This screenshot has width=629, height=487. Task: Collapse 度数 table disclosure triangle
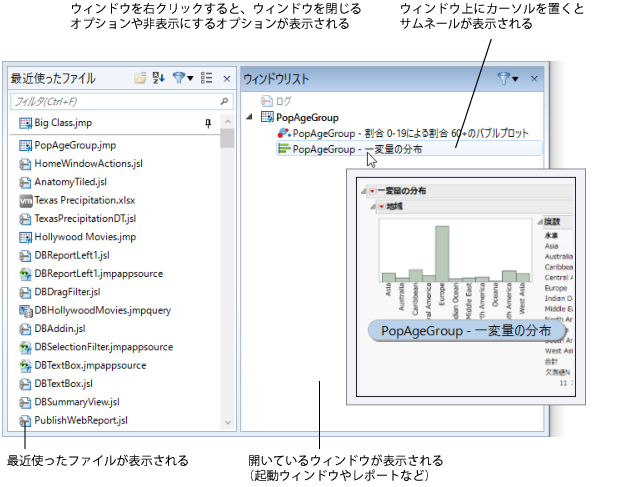tap(540, 222)
